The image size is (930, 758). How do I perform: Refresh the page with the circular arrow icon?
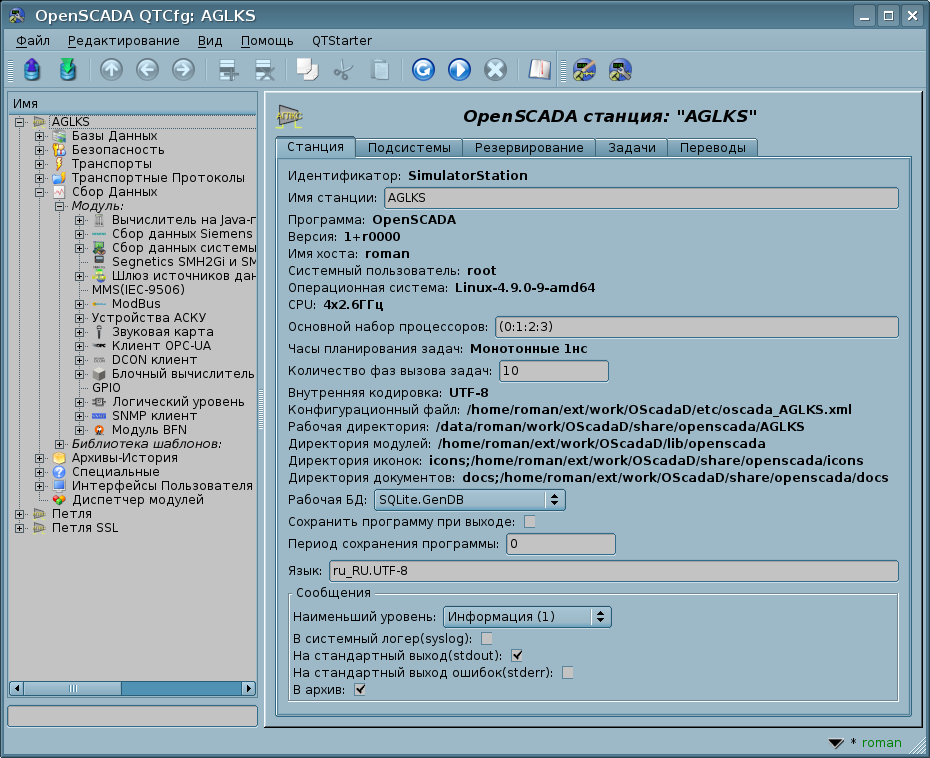(423, 70)
